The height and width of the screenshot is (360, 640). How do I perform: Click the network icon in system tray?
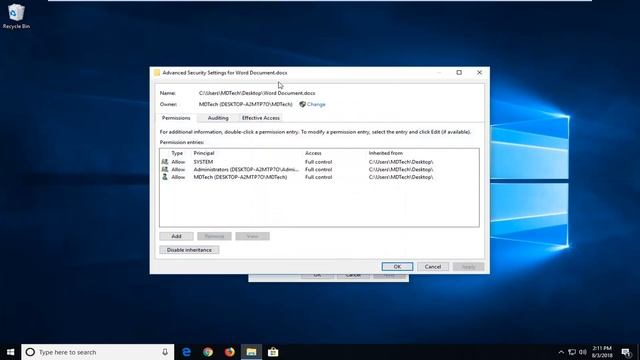point(572,352)
